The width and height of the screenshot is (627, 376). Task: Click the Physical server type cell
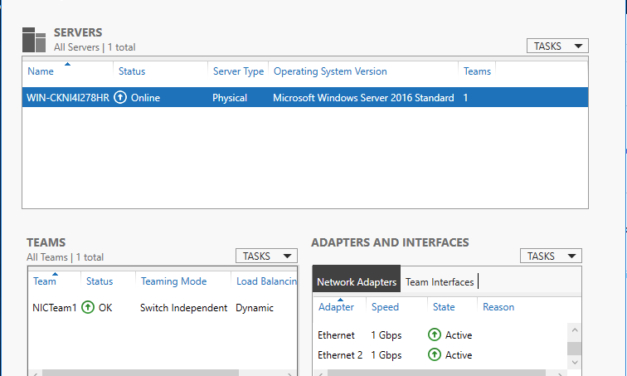[230, 98]
